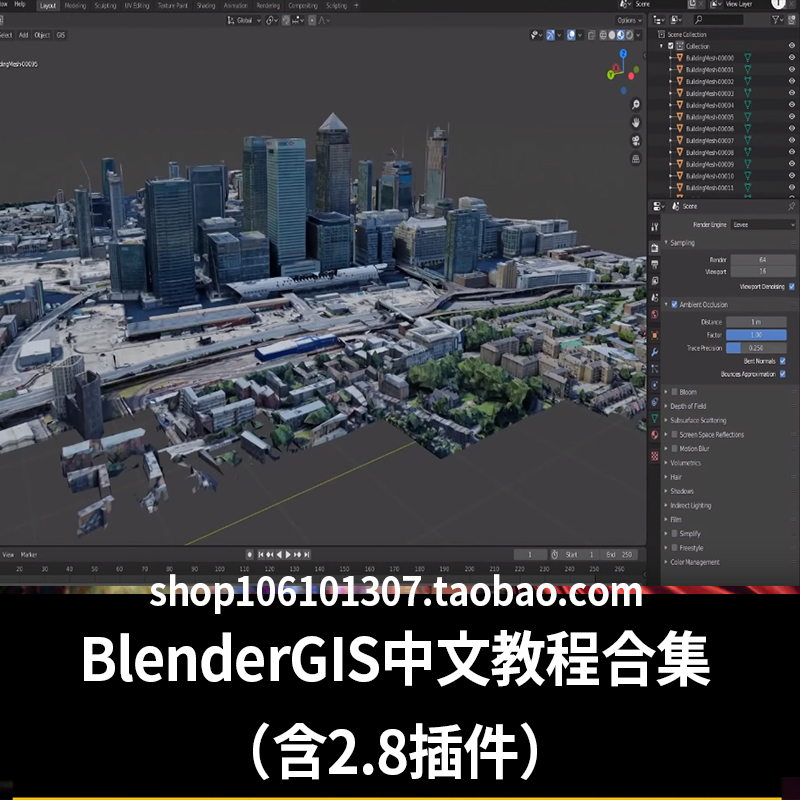Enable Screen Space Reflections checkbox

674,435
